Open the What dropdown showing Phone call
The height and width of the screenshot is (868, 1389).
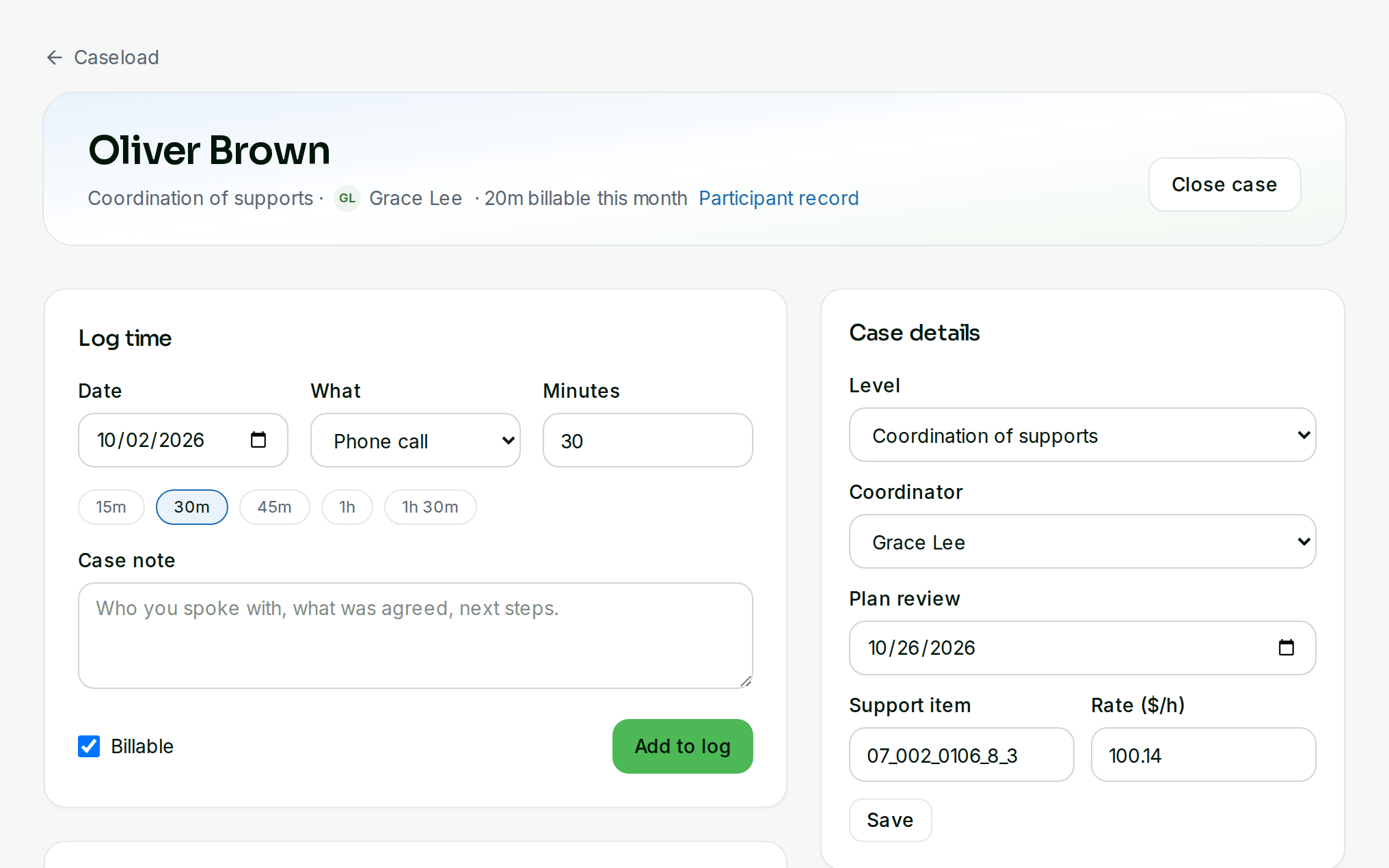[x=416, y=440]
